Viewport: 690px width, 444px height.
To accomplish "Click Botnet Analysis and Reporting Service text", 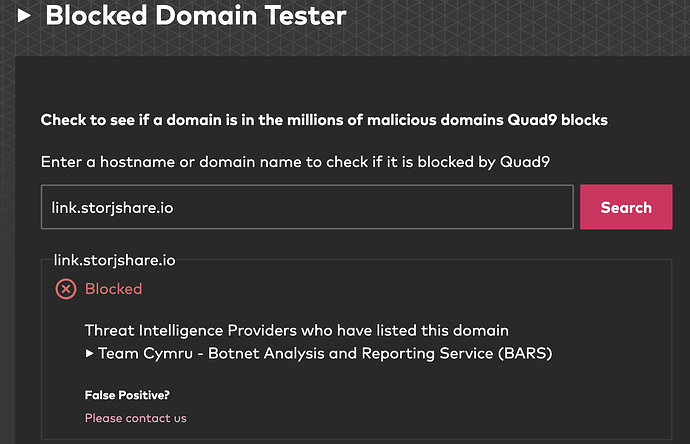I will tap(351, 353).
